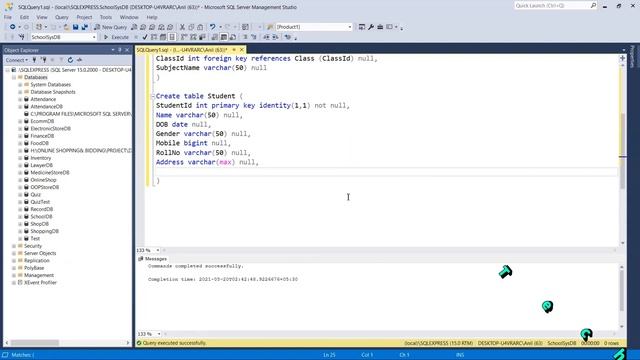640x360 pixels.
Task: Toggle Object Explorer auto-hide pin
Action: tap(120, 50)
